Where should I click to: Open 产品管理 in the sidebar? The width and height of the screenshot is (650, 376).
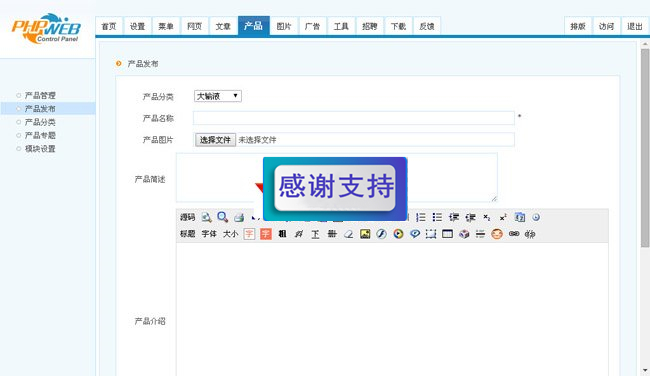pos(40,95)
